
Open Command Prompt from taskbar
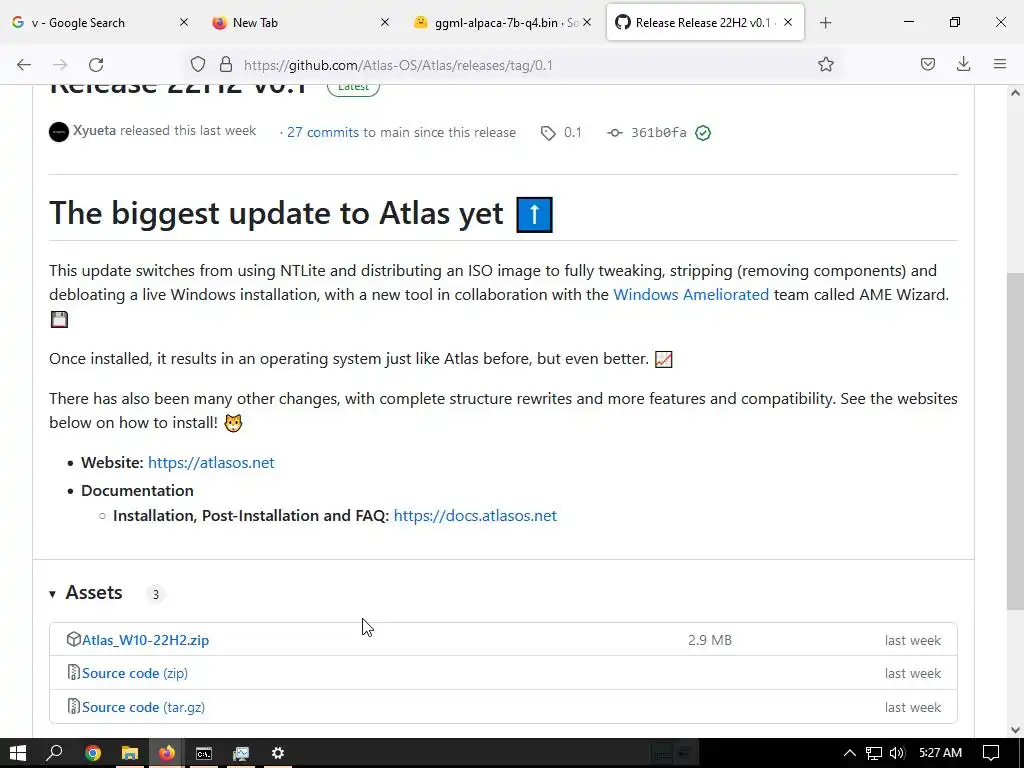pyautogui.click(x=204, y=753)
